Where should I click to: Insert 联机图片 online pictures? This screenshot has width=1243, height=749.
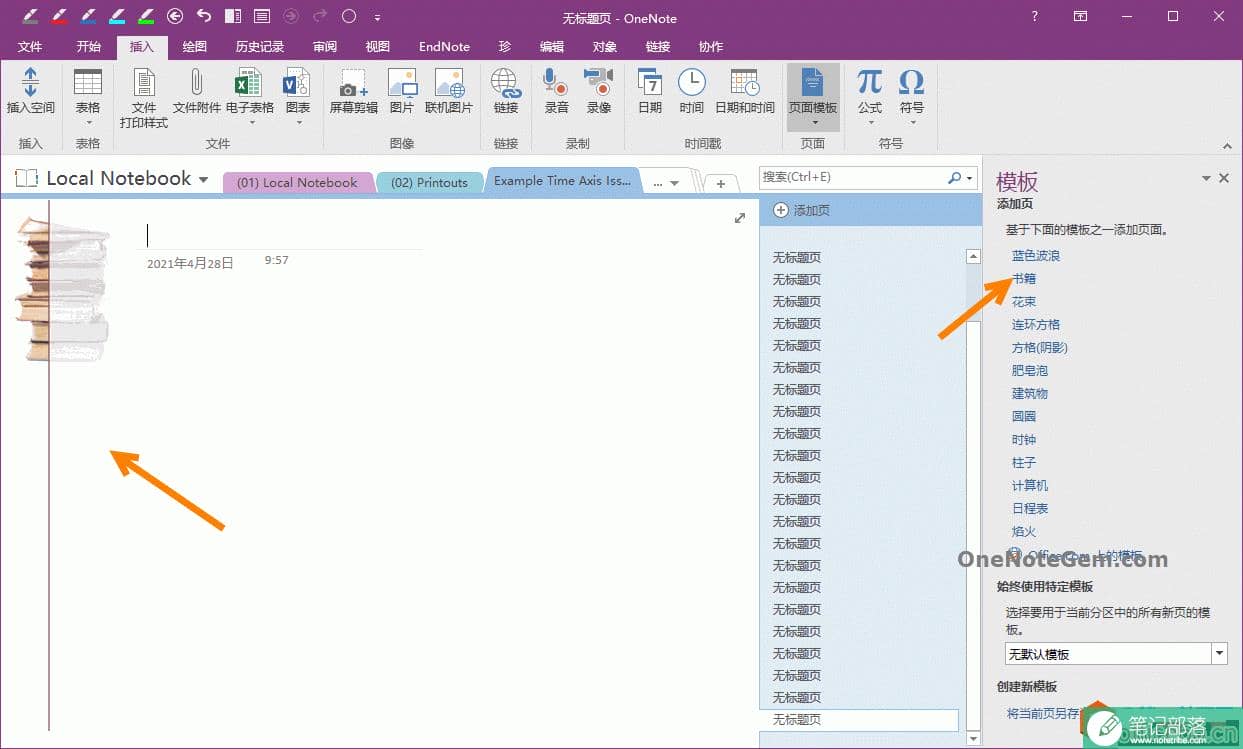449,92
